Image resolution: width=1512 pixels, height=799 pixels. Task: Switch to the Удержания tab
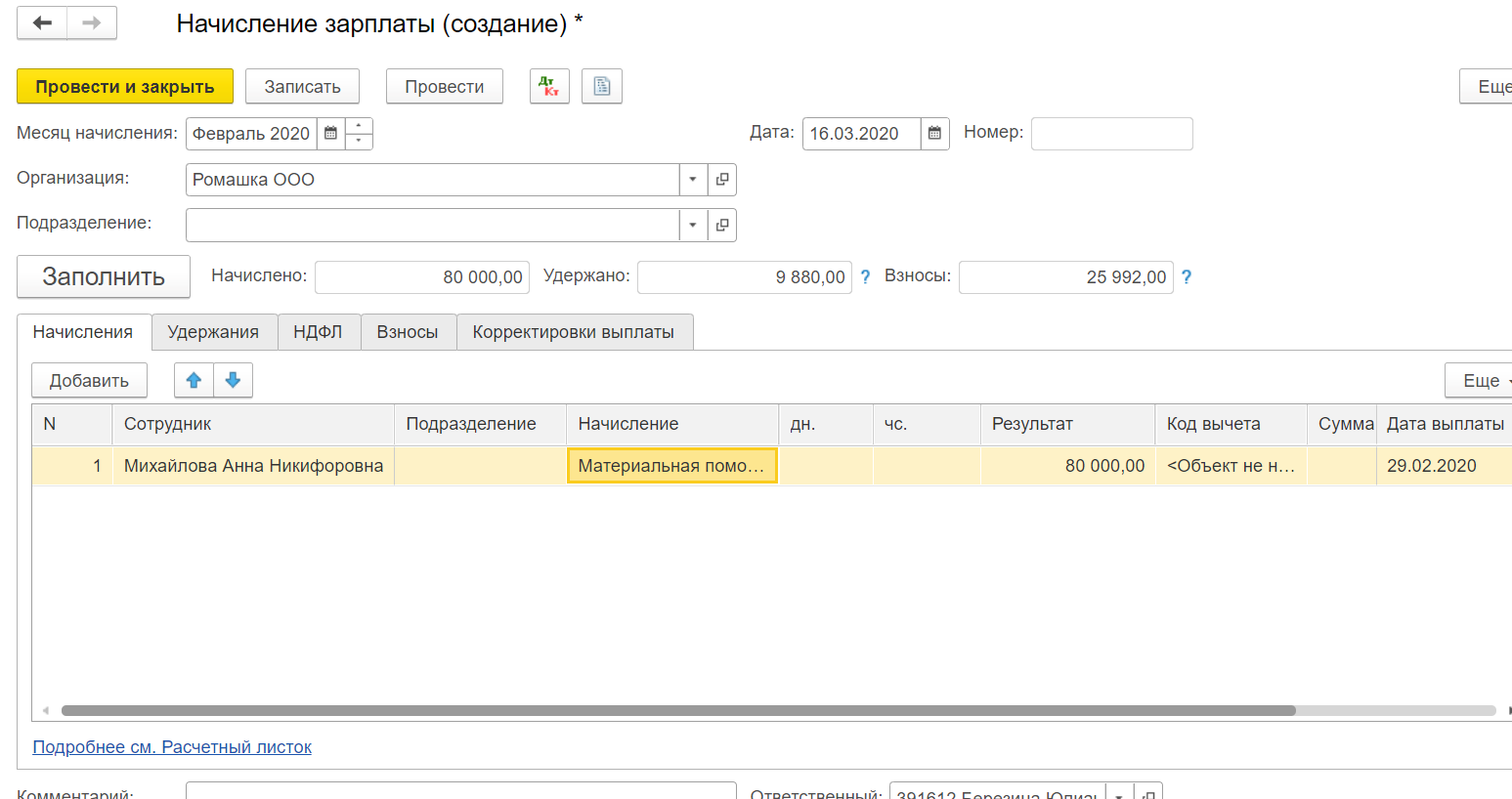[x=213, y=332]
